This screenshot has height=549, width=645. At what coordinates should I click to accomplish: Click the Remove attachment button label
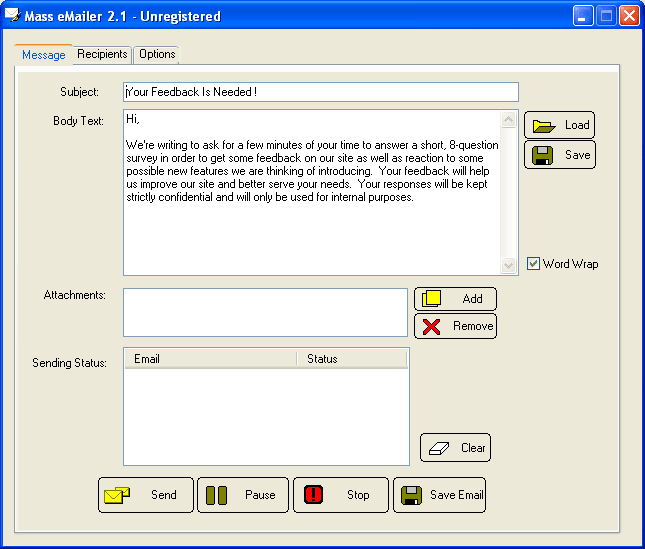coord(473,326)
